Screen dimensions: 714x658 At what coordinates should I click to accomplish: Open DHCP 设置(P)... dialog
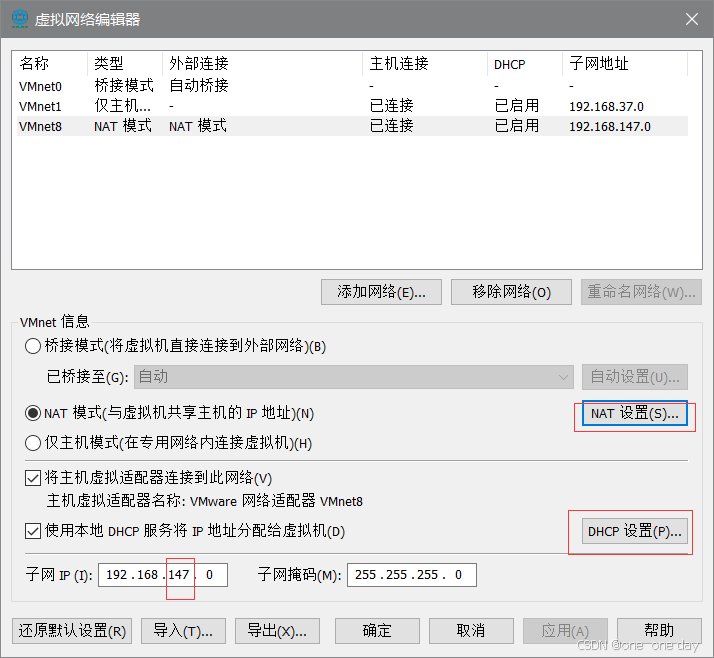click(634, 531)
